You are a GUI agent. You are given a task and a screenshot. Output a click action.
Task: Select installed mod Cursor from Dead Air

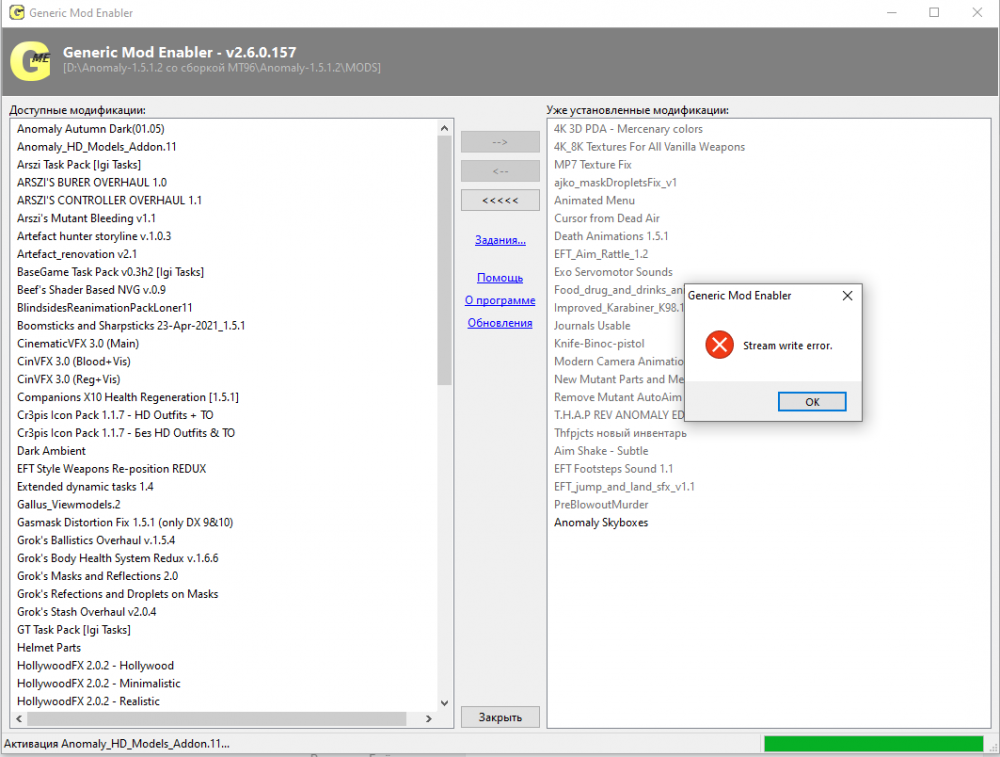click(x=607, y=218)
